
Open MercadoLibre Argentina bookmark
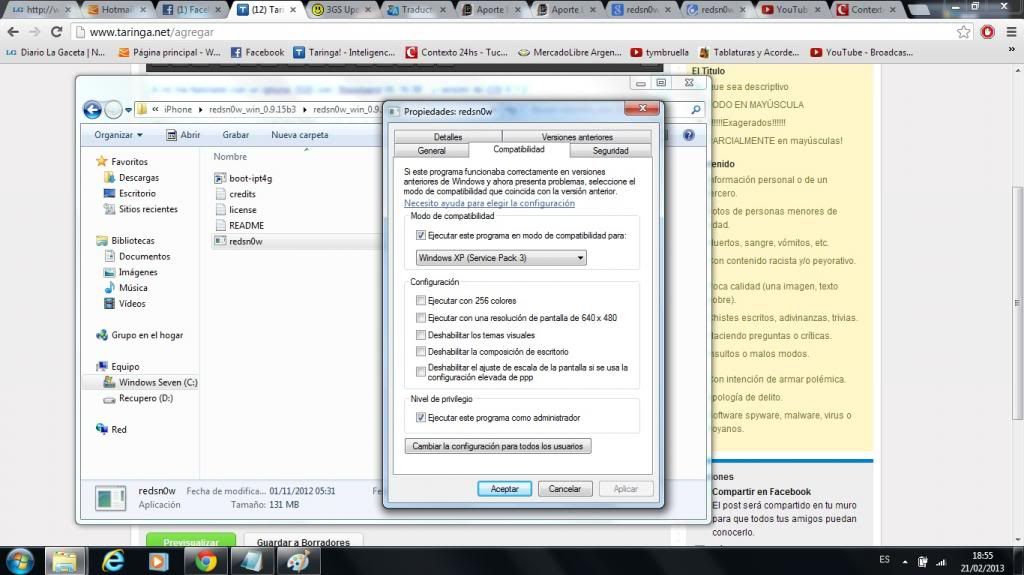(570, 52)
